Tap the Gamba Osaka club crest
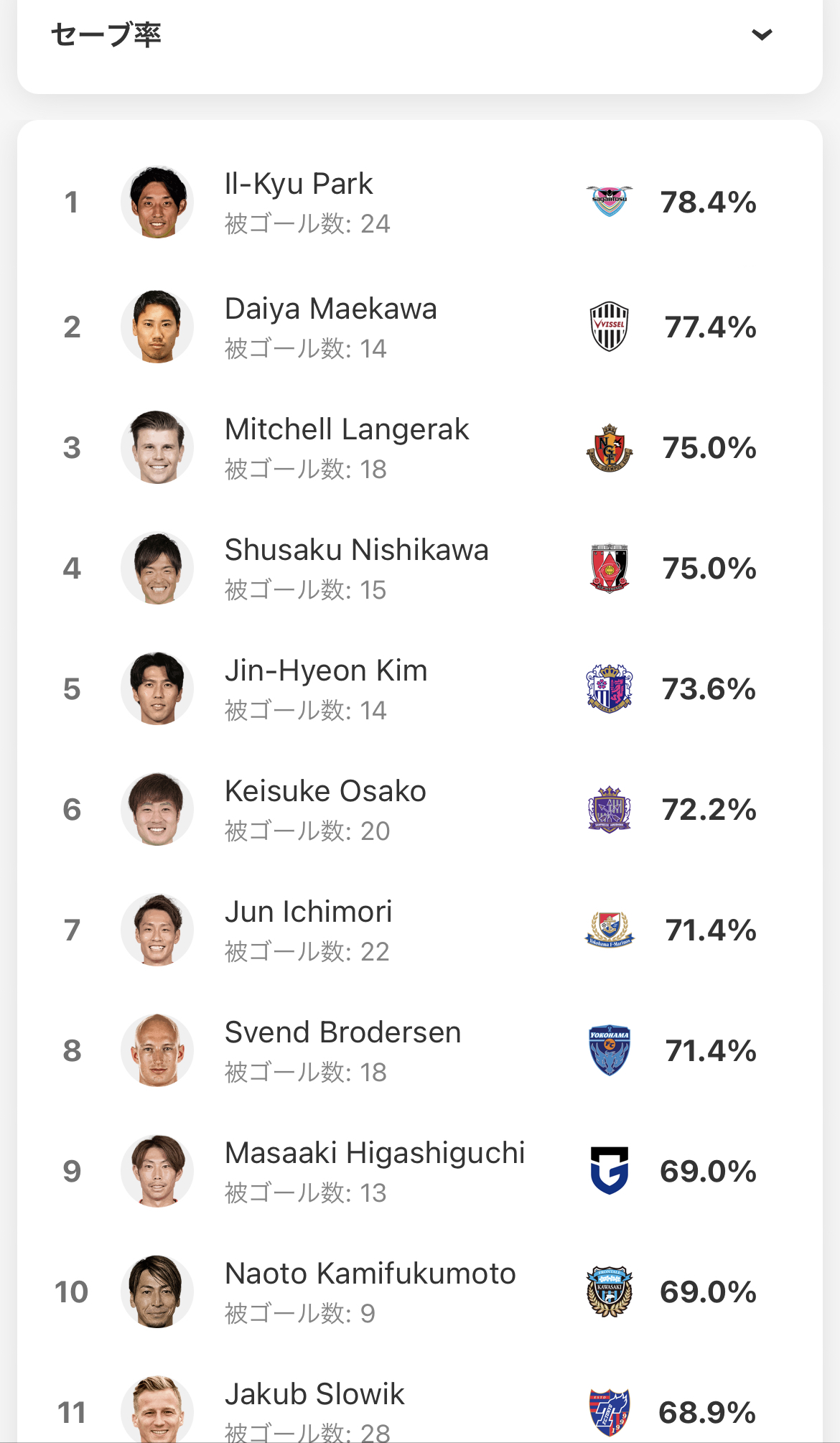840x1443 pixels. pos(610,1171)
